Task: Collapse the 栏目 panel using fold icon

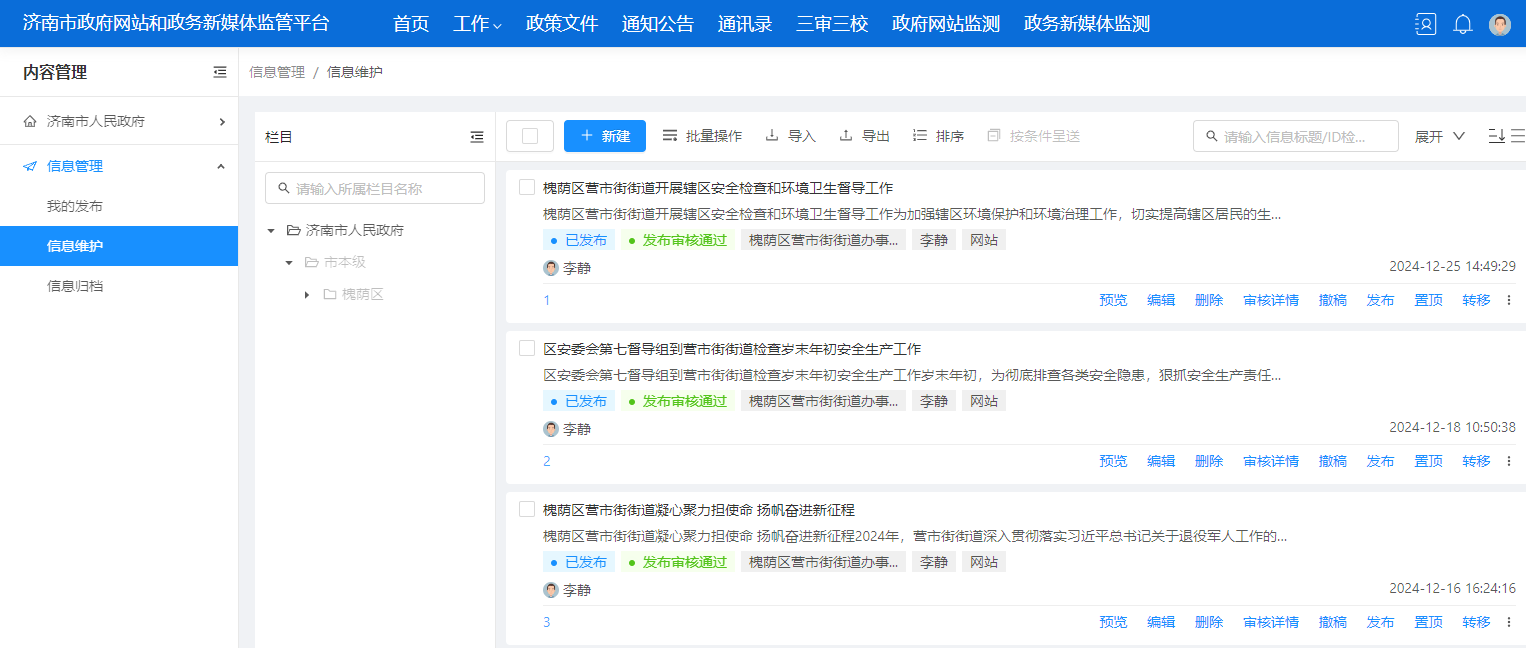Action: tap(477, 137)
